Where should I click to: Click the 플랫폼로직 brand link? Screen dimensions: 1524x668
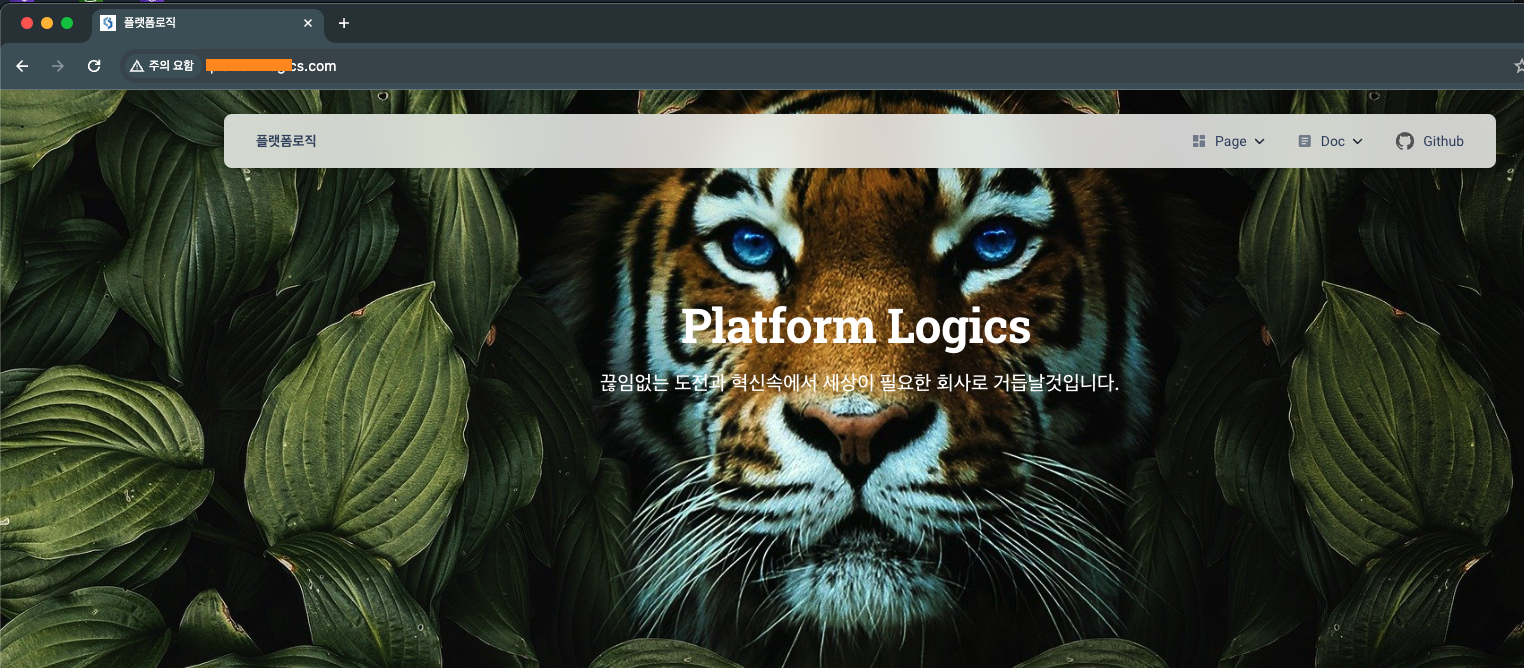point(286,141)
